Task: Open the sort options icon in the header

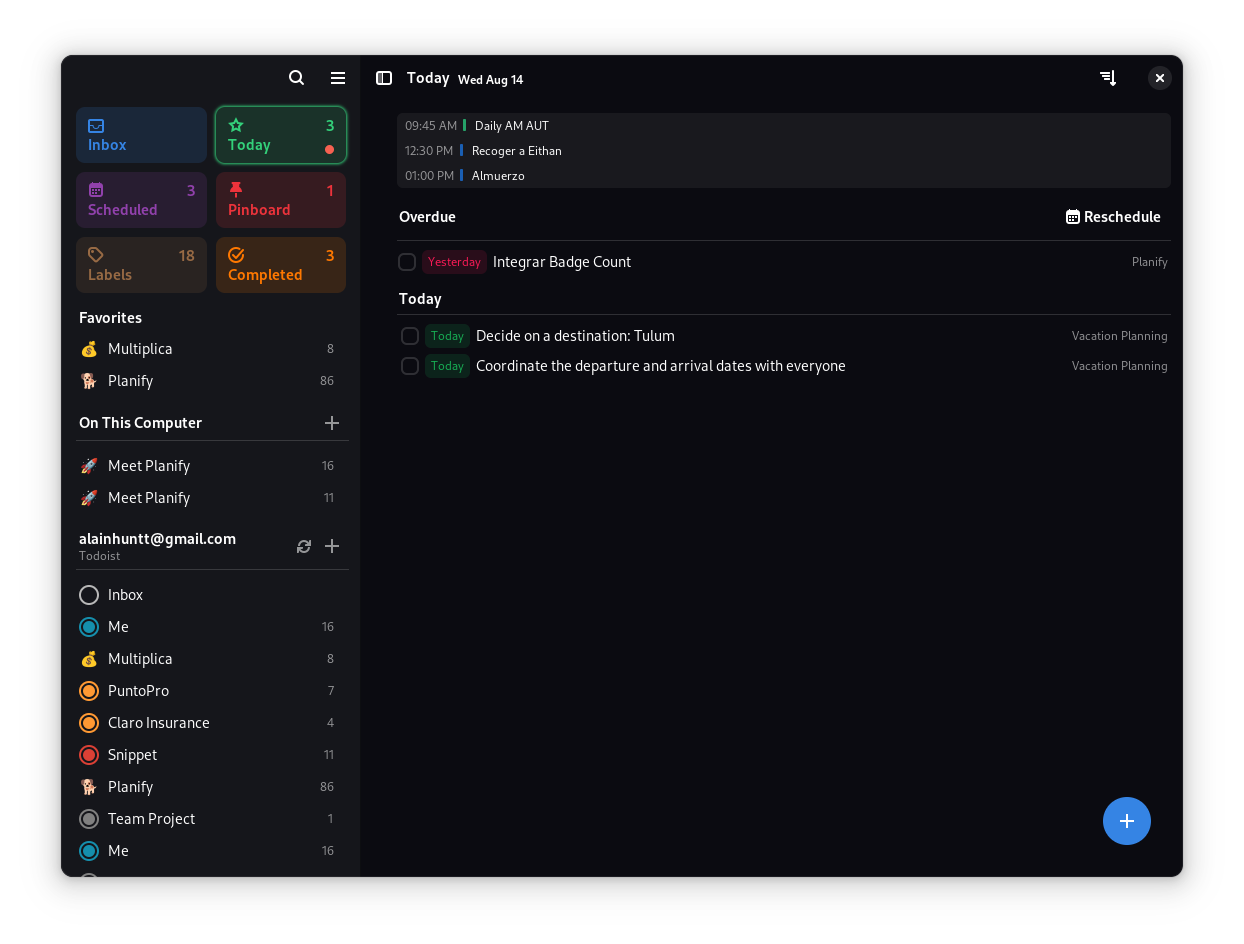Action: pos(1108,77)
